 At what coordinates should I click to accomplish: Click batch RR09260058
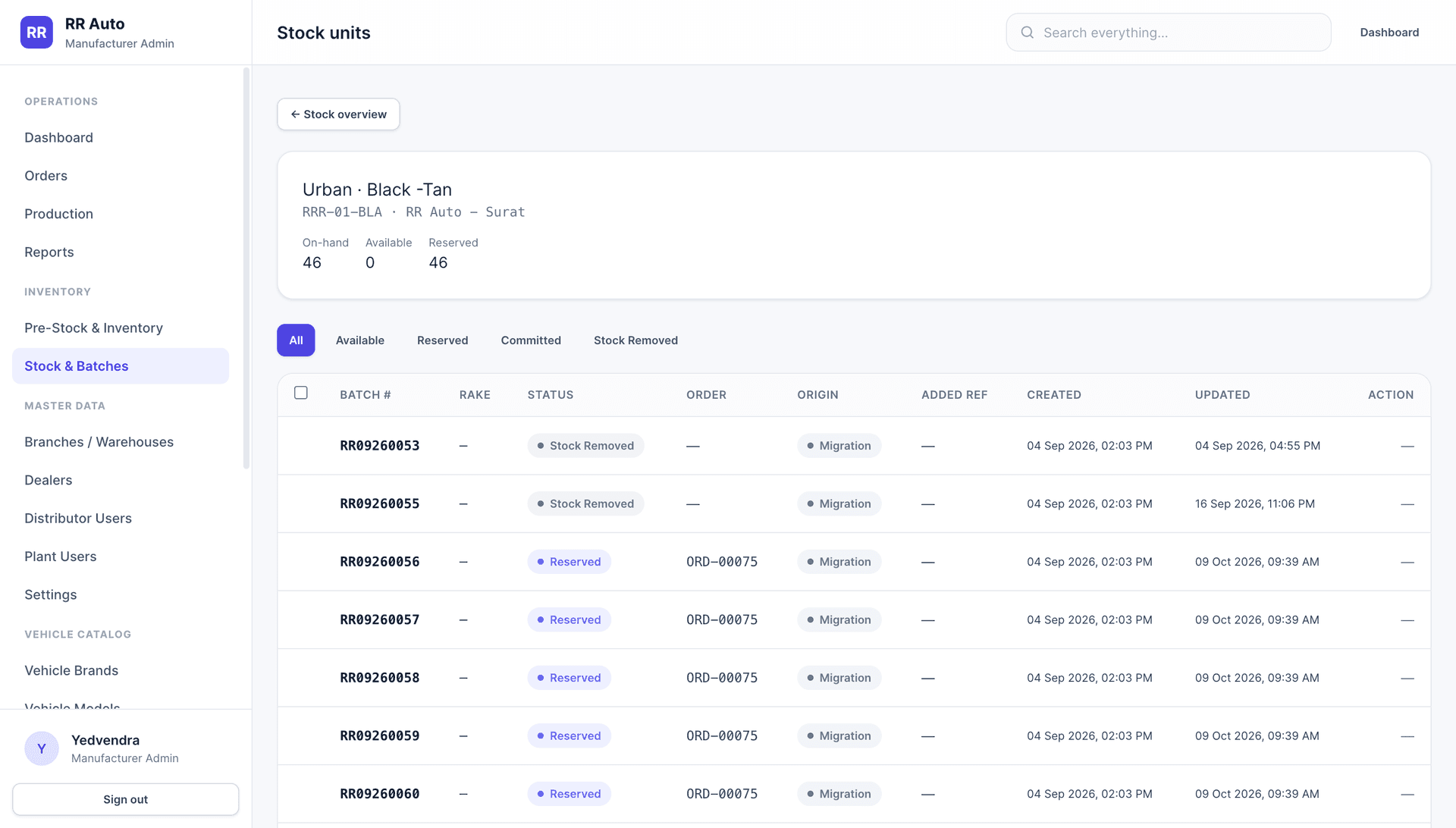click(x=379, y=678)
